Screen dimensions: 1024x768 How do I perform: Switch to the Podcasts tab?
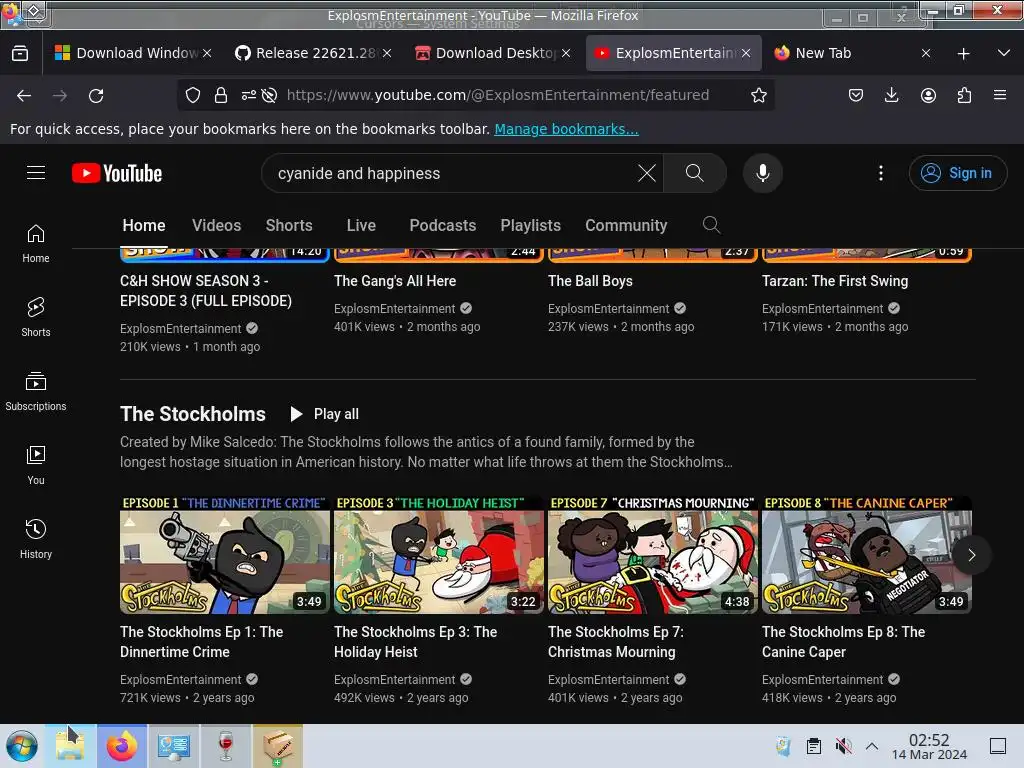[443, 225]
